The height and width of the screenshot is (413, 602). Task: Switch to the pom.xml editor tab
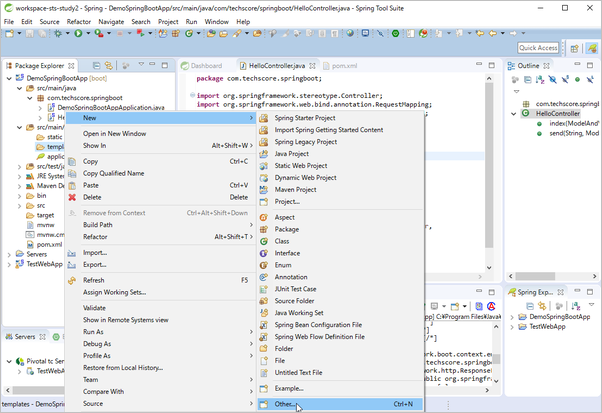coord(343,65)
